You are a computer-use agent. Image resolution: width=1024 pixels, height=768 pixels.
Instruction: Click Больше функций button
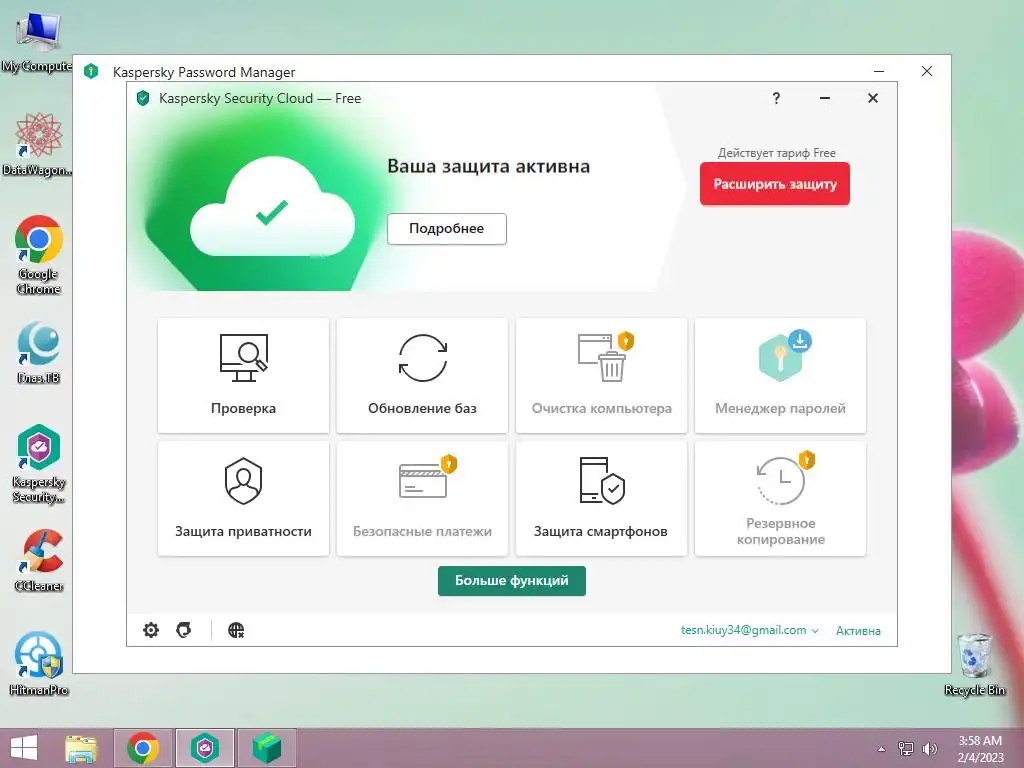click(x=511, y=581)
